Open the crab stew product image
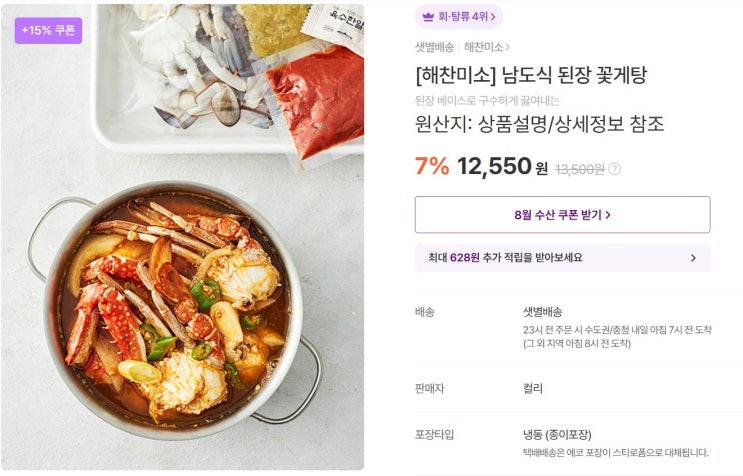 [x=182, y=237]
